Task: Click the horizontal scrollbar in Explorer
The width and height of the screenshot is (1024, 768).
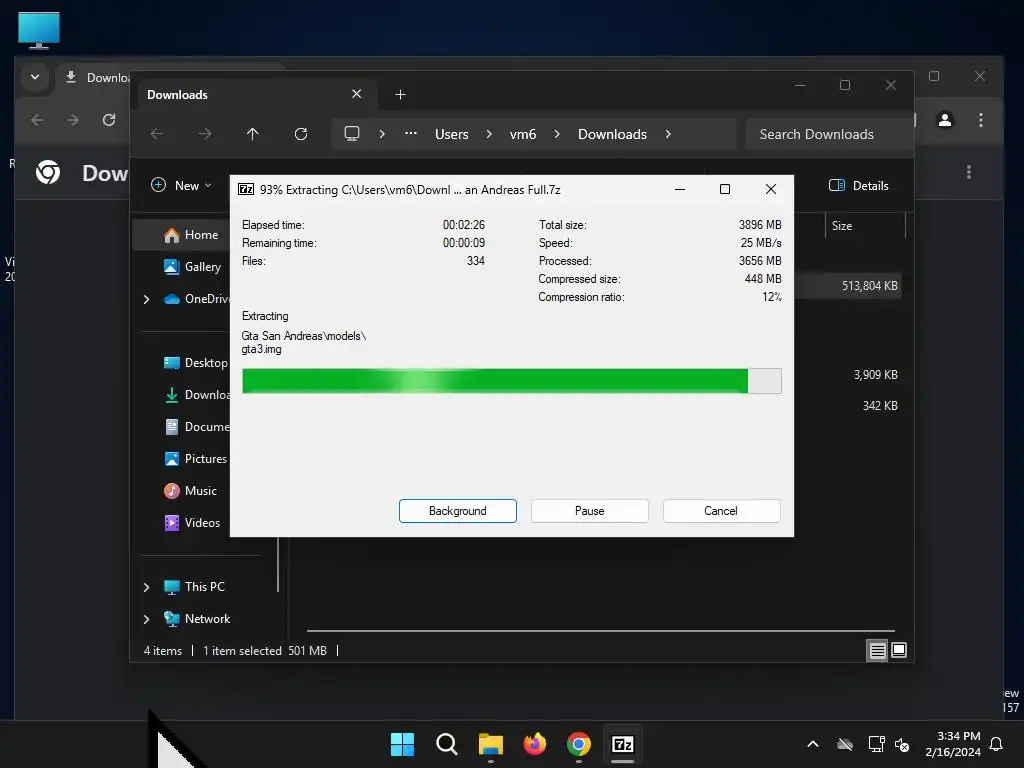Action: click(600, 631)
